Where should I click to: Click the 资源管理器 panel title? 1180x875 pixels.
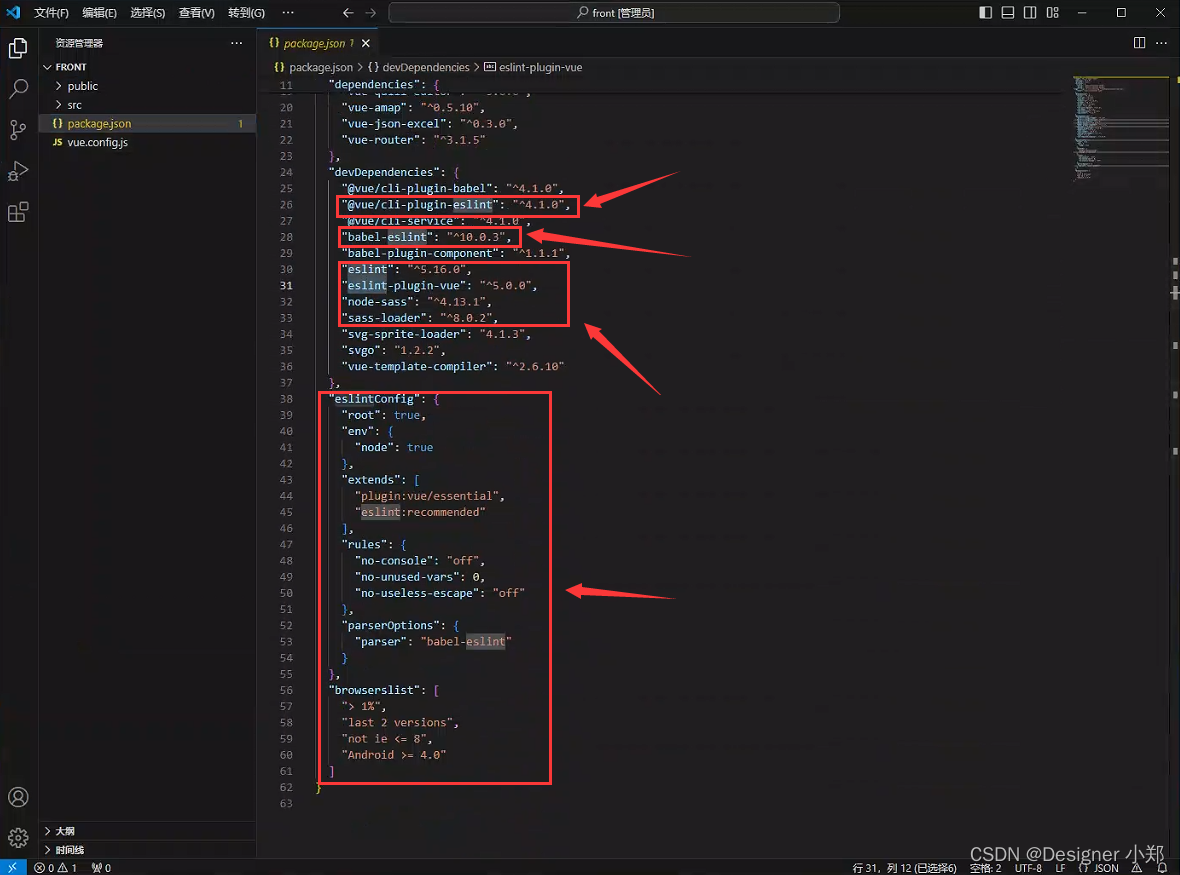pyautogui.click(x=79, y=43)
